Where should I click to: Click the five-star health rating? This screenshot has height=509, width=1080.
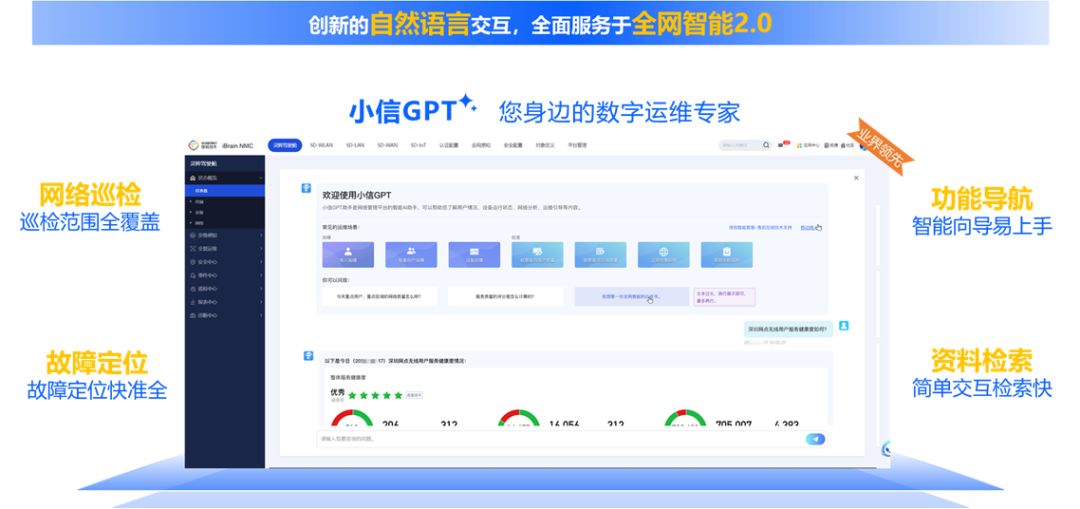pyautogui.click(x=373, y=395)
